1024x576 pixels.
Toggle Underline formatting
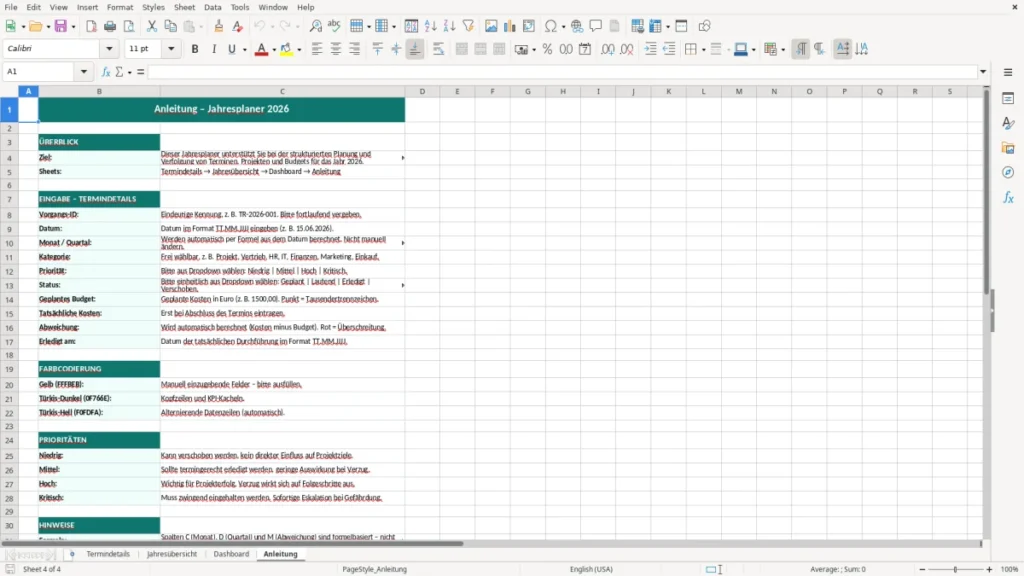[232, 49]
